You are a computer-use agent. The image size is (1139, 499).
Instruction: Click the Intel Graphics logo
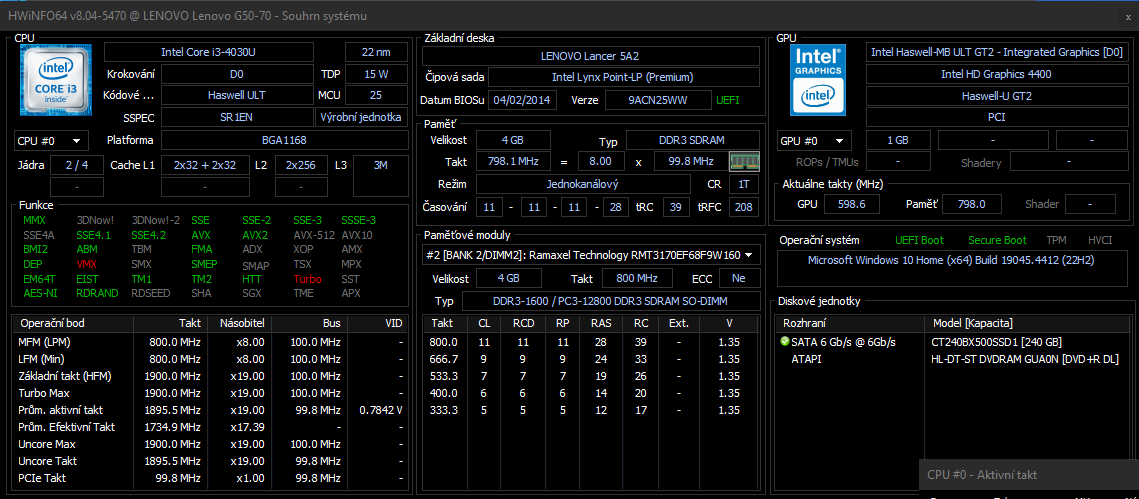(x=820, y=80)
